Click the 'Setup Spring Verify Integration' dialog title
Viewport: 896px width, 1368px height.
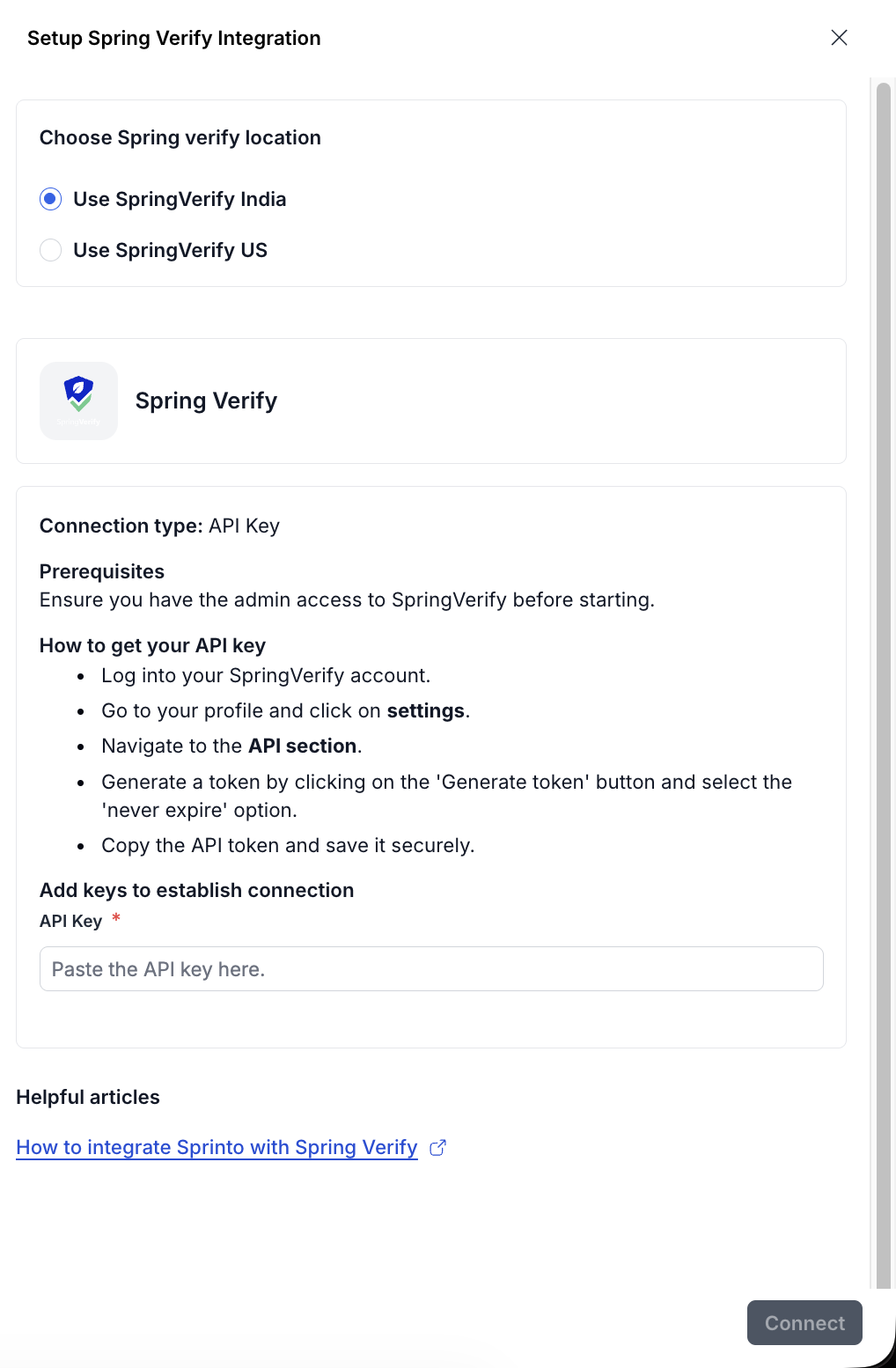174,38
